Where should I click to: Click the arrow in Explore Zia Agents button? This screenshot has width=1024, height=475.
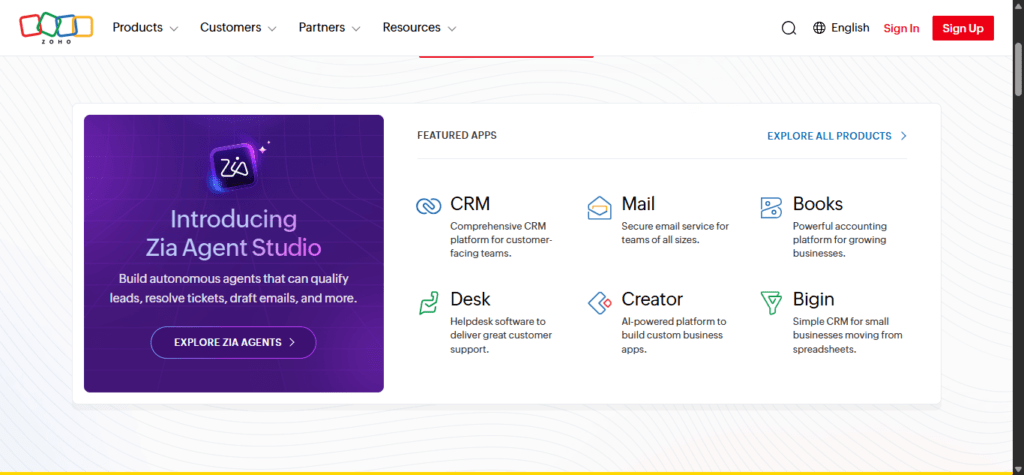(x=292, y=342)
